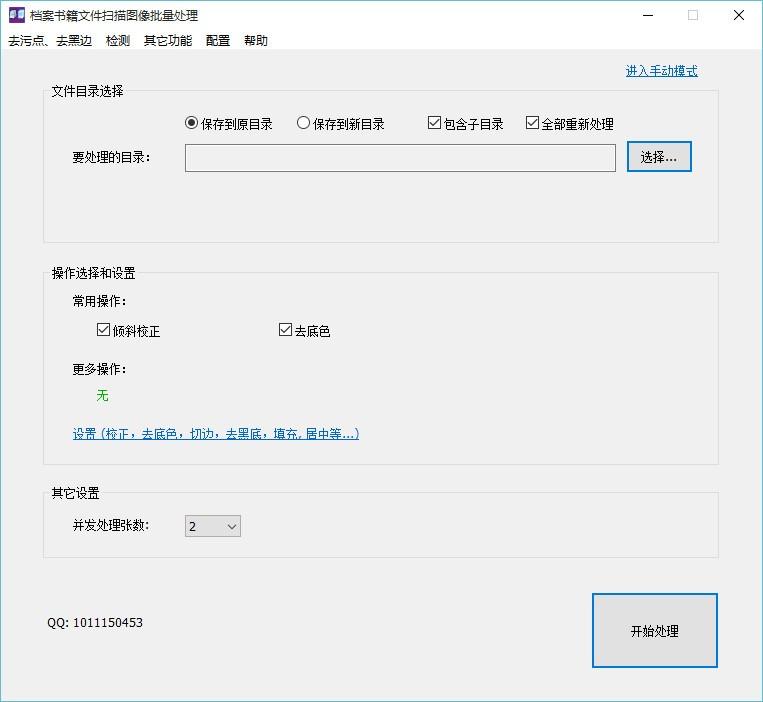
Task: Open the 检测 menu
Action: [118, 41]
